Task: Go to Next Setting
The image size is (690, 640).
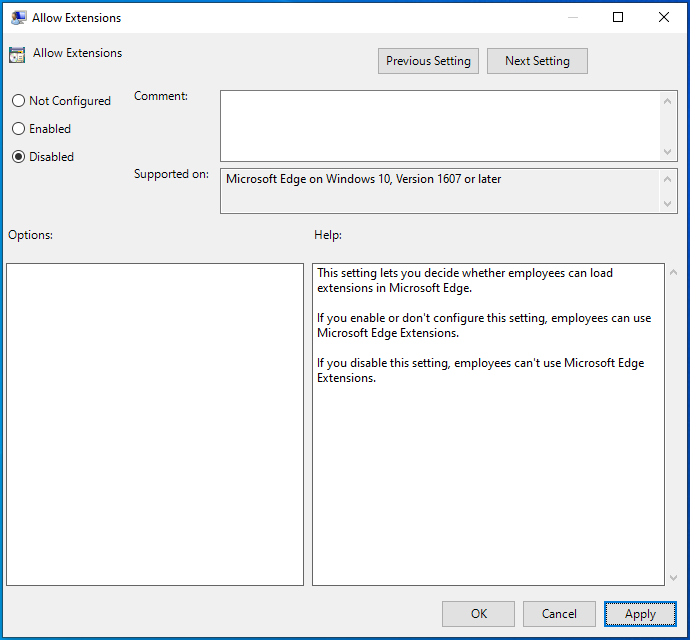Action: click(x=537, y=61)
